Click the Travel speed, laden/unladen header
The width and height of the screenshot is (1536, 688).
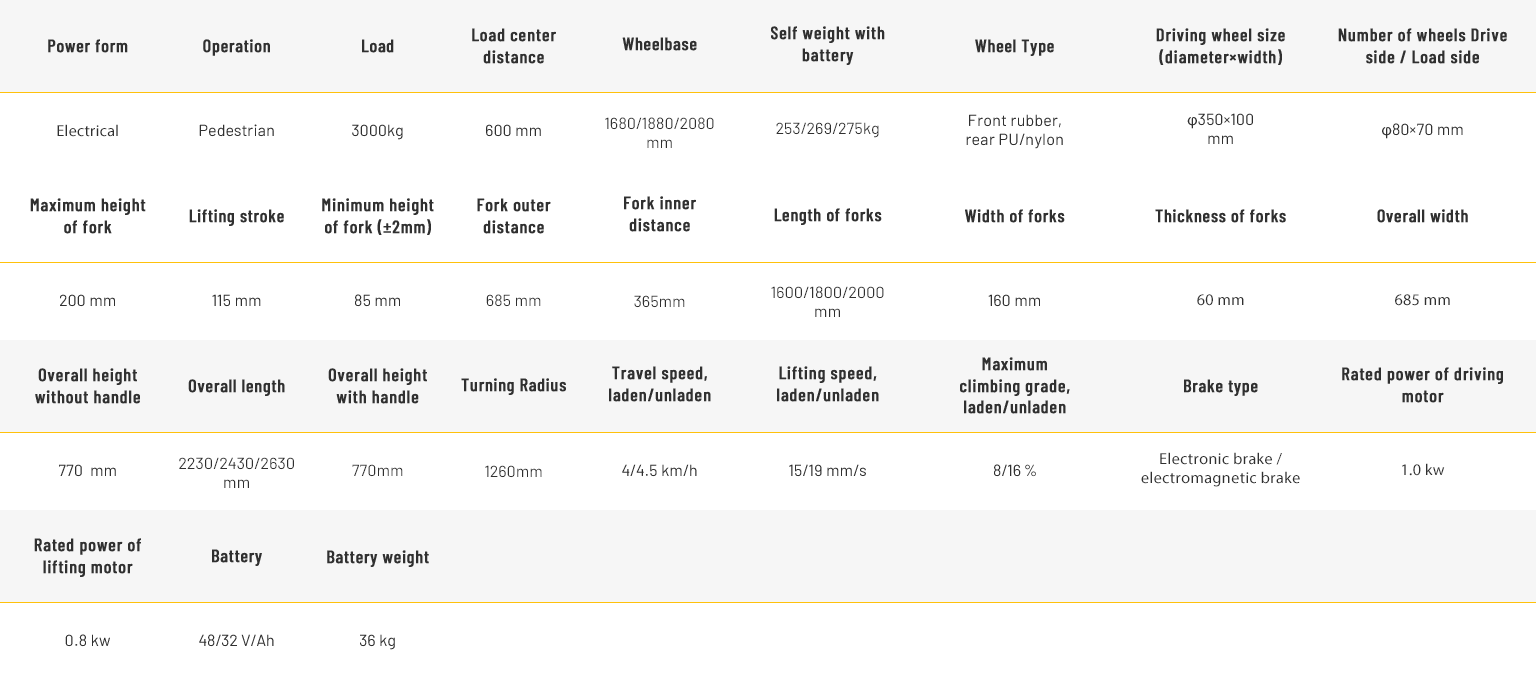tap(660, 384)
